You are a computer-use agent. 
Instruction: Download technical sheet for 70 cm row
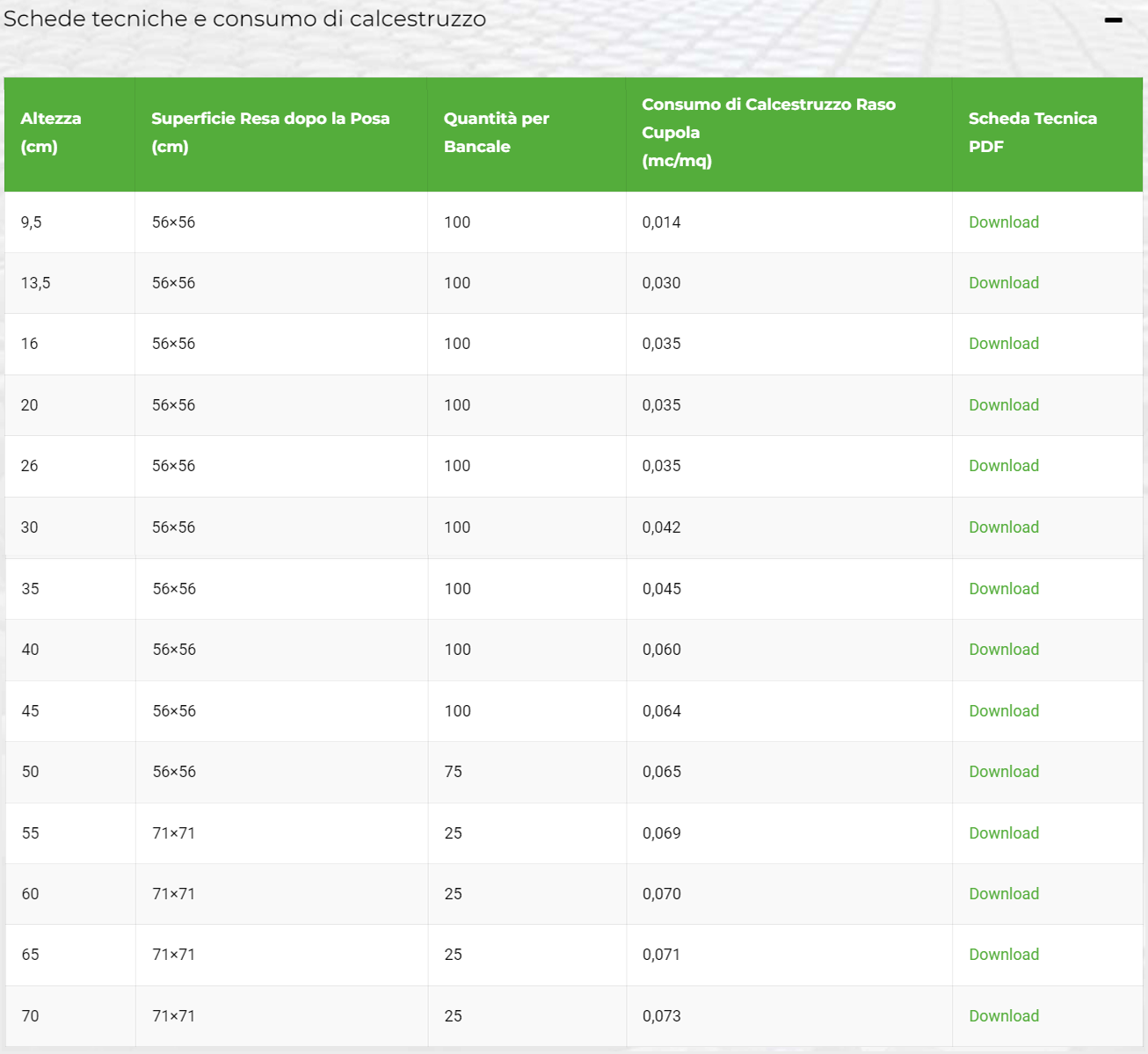1003,1016
